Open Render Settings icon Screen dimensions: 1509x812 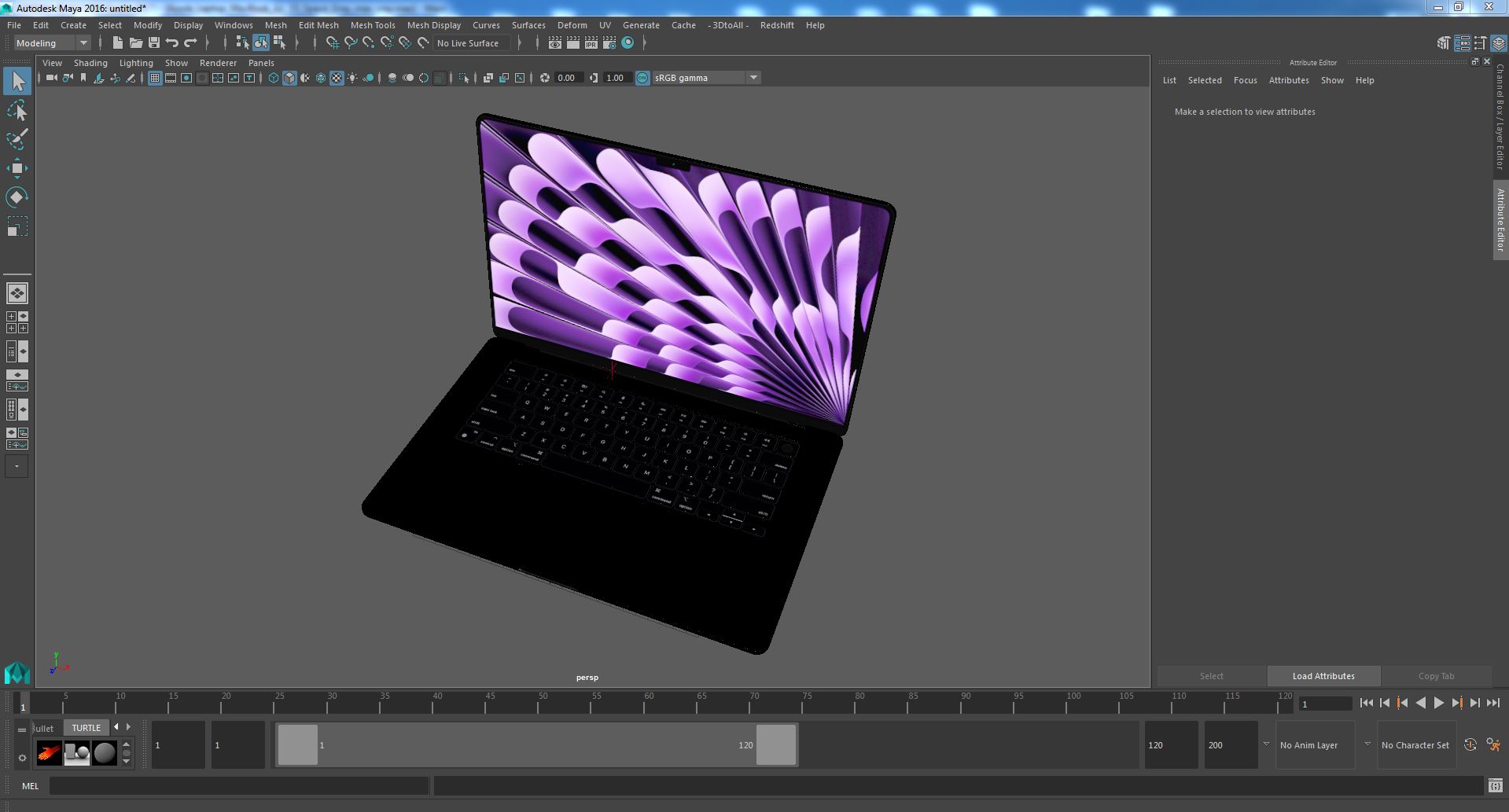(x=609, y=43)
